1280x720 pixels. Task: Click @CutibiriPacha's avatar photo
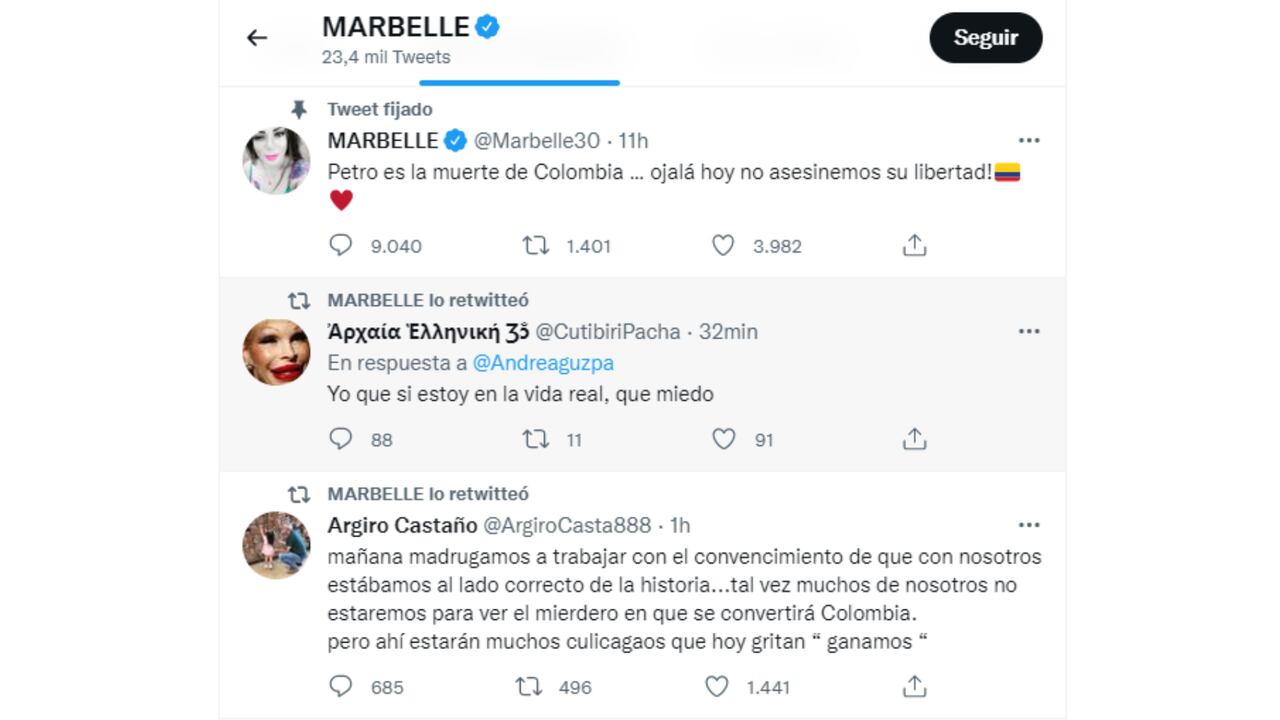[x=277, y=350]
